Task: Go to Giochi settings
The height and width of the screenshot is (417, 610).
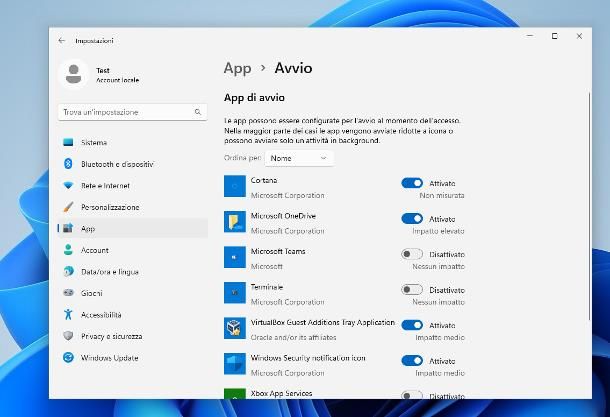Action: 133,293
